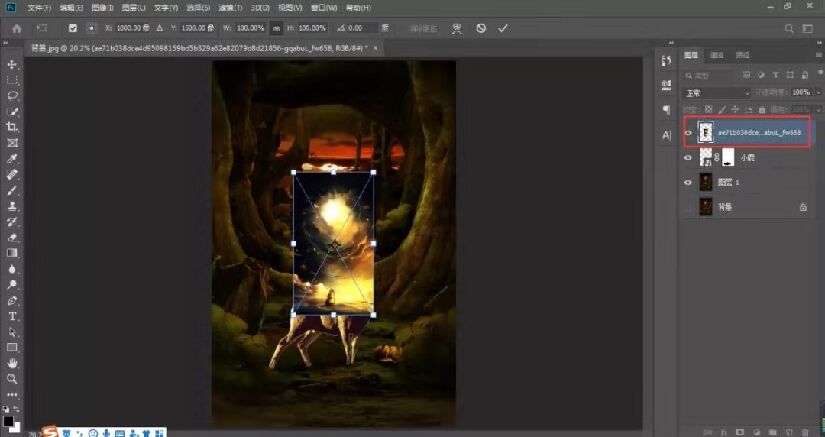Screen dimensions: 825x437
Task: Select the History Brush tool
Action: [x=12, y=221]
